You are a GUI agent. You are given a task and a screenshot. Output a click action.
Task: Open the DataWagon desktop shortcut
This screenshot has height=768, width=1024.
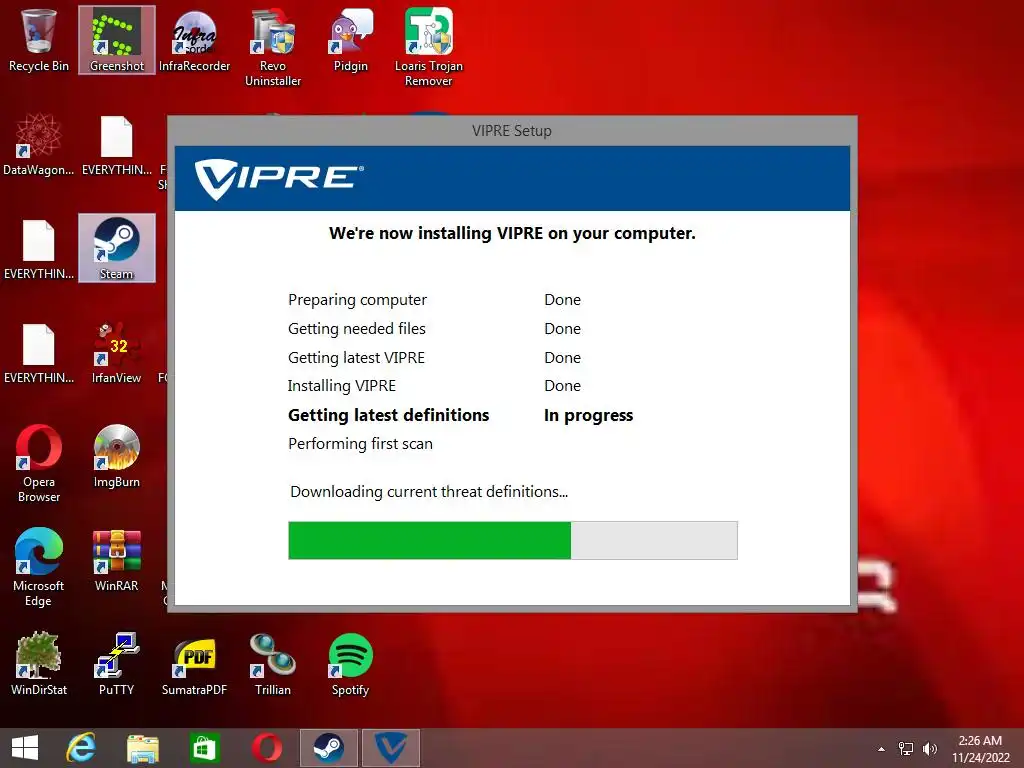click(39, 144)
